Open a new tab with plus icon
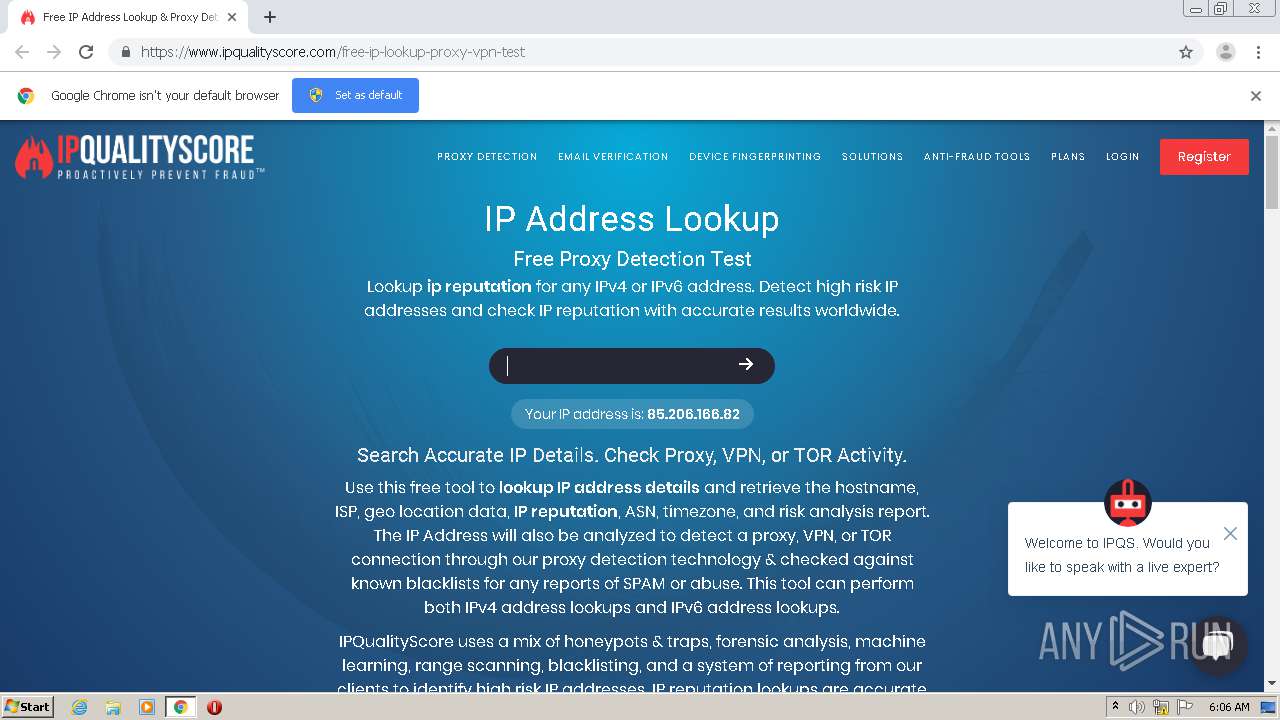The height and width of the screenshot is (720, 1280). (x=270, y=17)
